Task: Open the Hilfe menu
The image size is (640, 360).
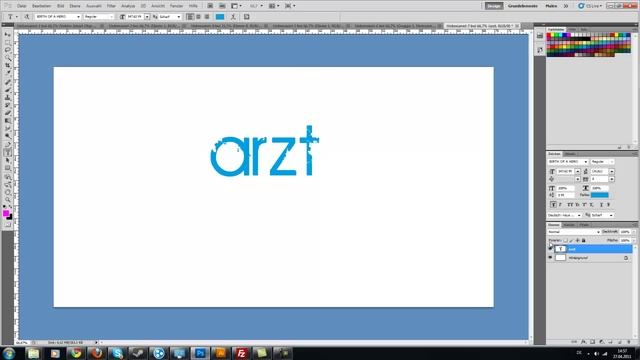Action: (193, 6)
